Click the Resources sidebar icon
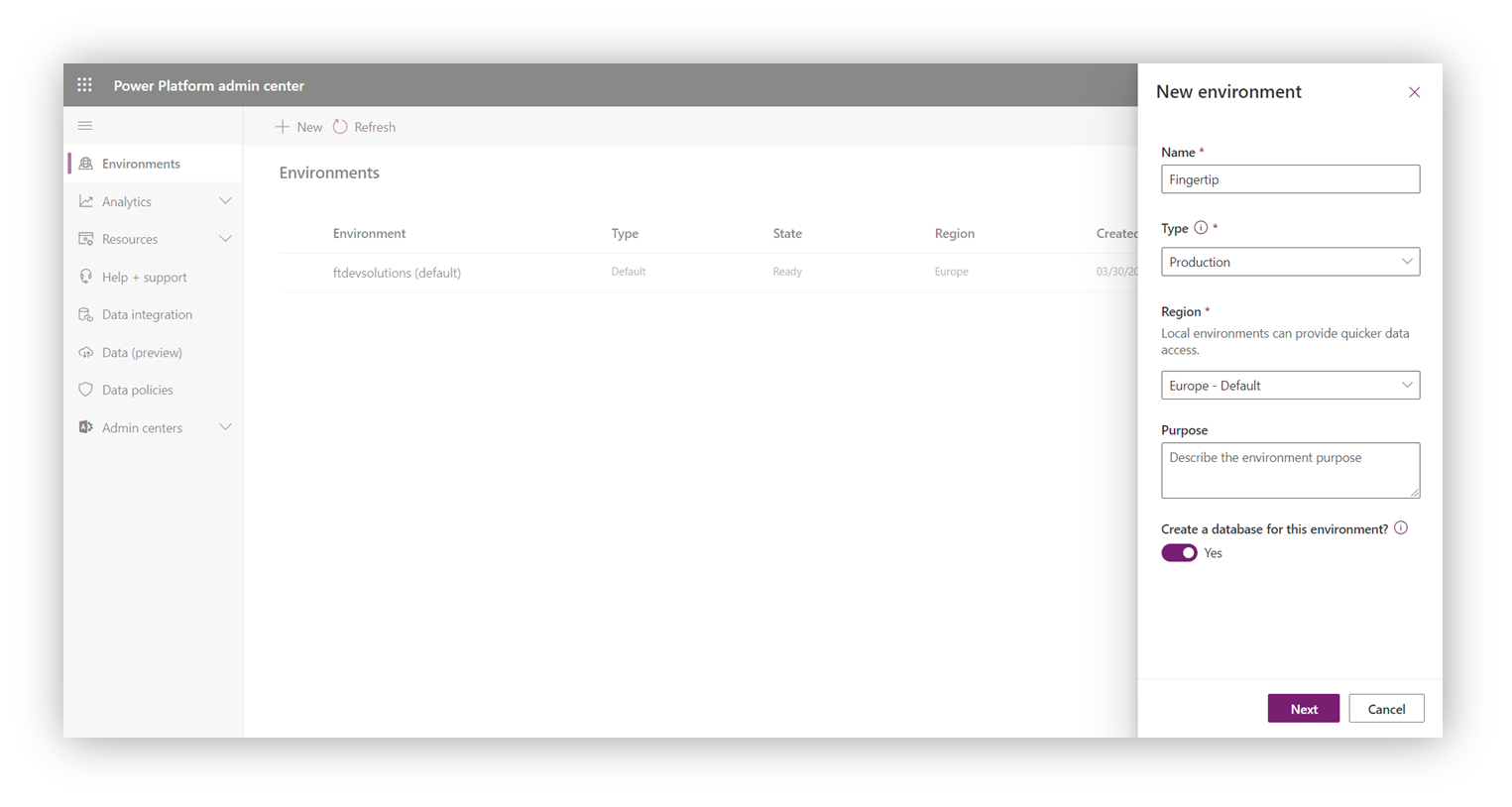 (x=86, y=239)
